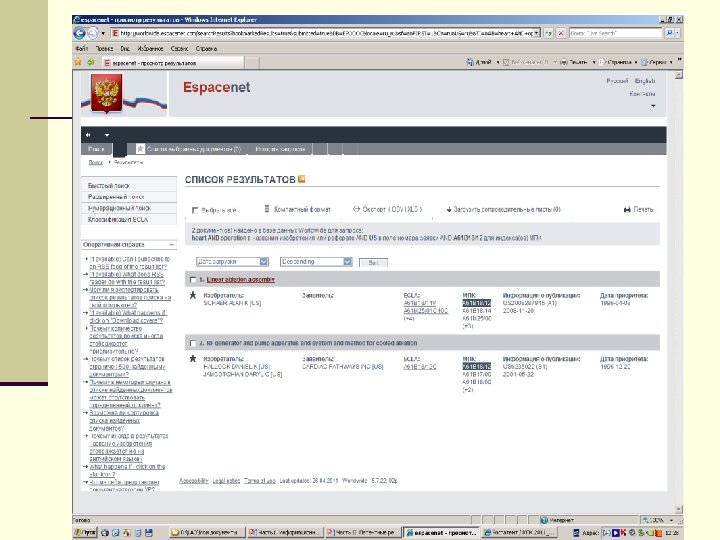Open the zoom level dropdown in status bar
720x540 pixels.
coord(671,520)
